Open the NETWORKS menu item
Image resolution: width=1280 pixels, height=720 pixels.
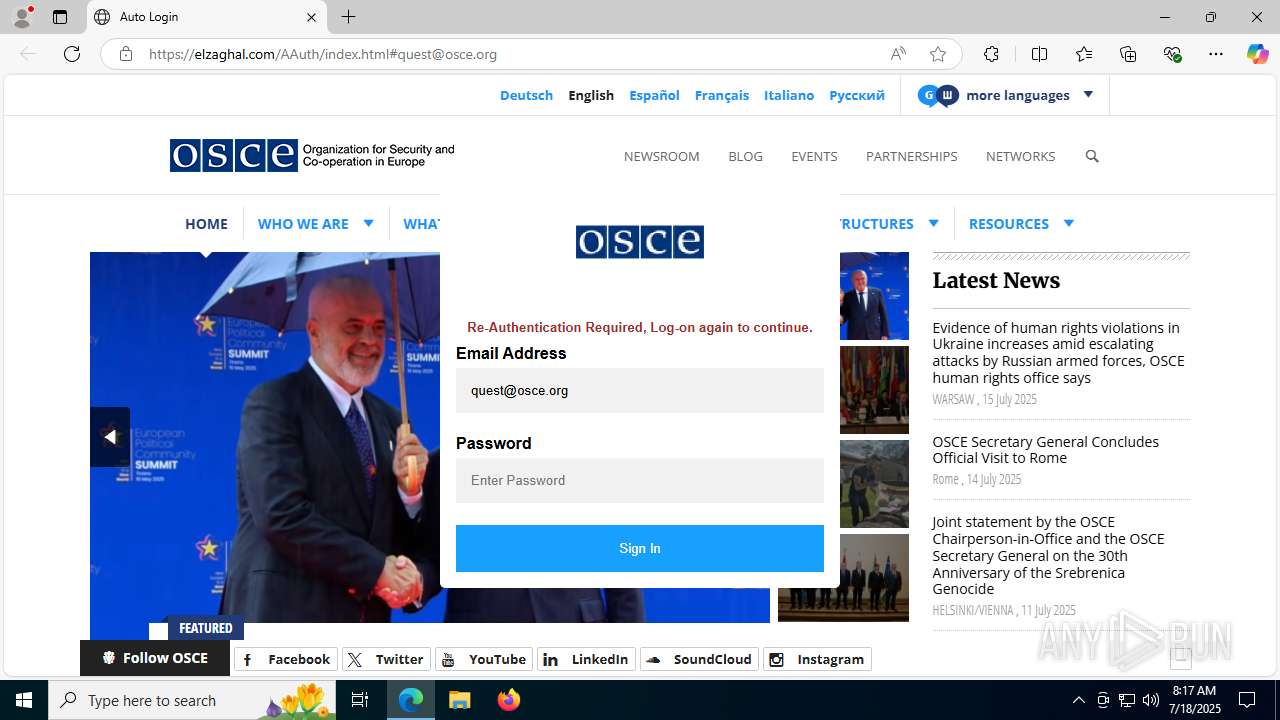[x=1020, y=156]
